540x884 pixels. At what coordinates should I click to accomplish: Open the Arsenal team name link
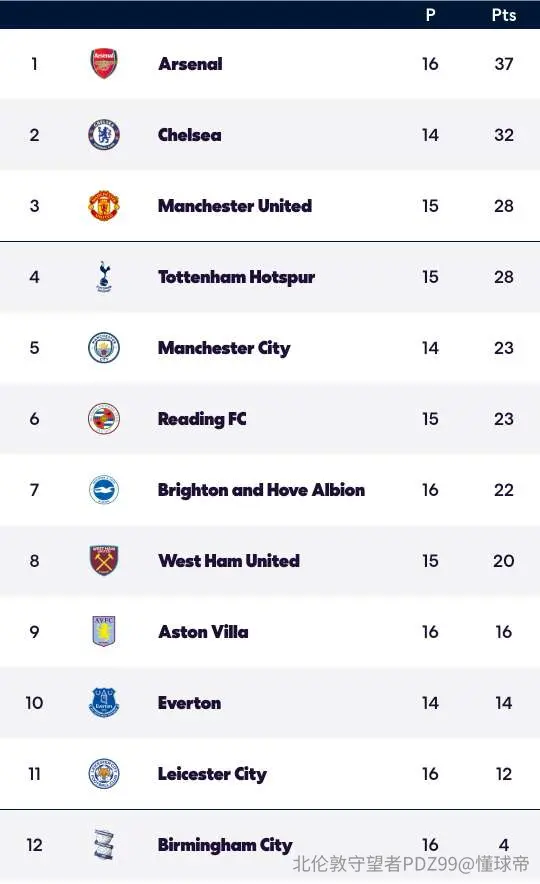pos(191,64)
